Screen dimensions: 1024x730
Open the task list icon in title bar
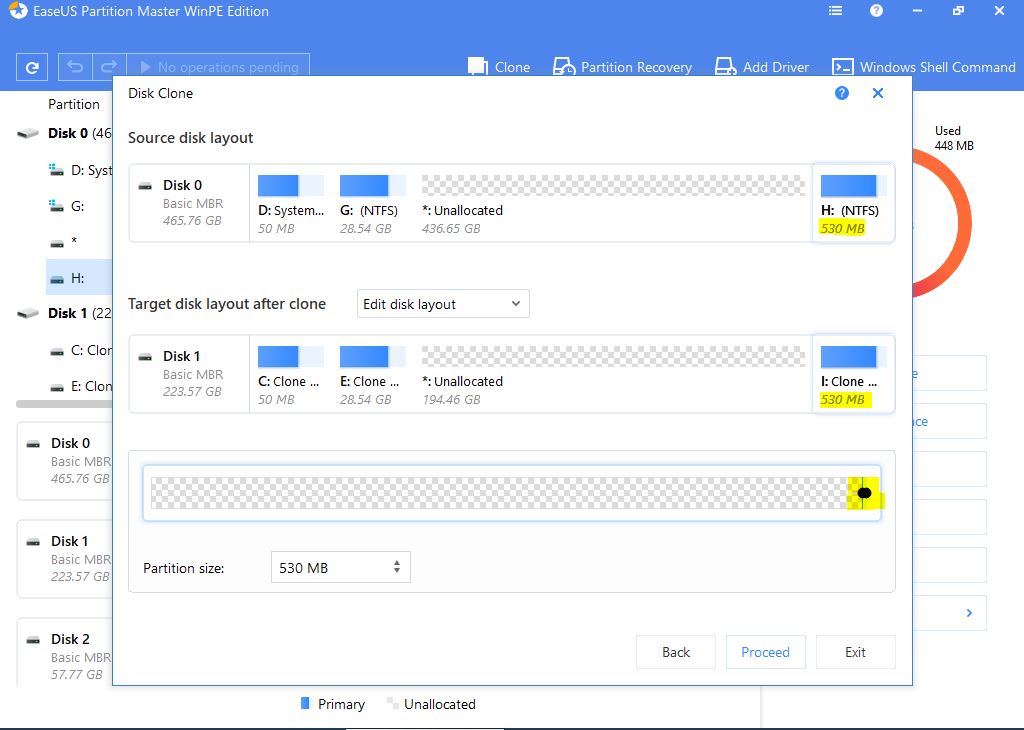coord(835,11)
